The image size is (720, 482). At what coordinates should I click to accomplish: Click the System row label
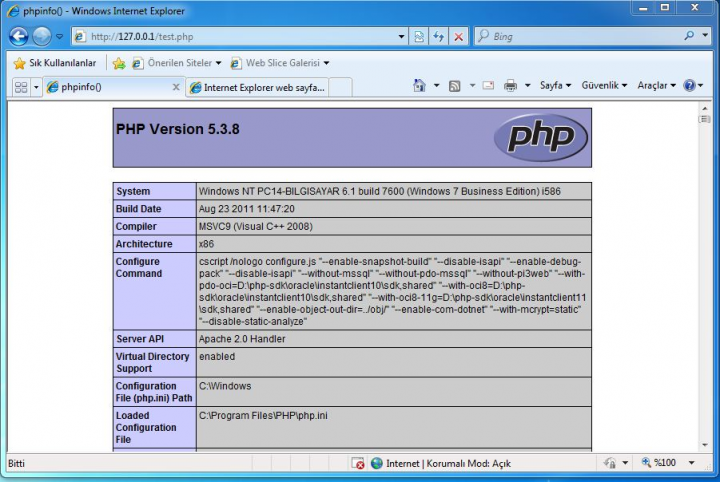click(133, 191)
